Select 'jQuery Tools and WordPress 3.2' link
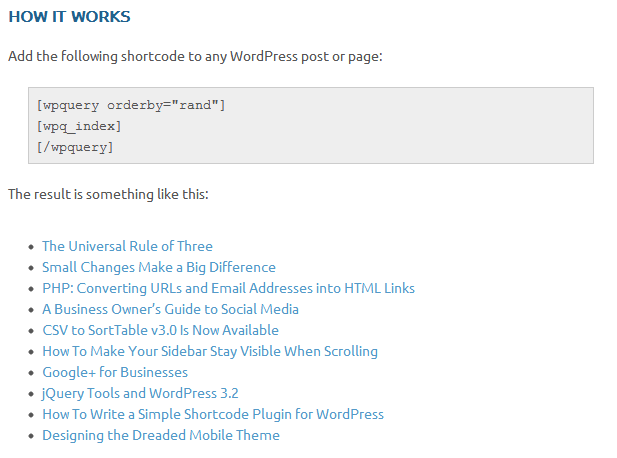The width and height of the screenshot is (617, 458). click(140, 393)
